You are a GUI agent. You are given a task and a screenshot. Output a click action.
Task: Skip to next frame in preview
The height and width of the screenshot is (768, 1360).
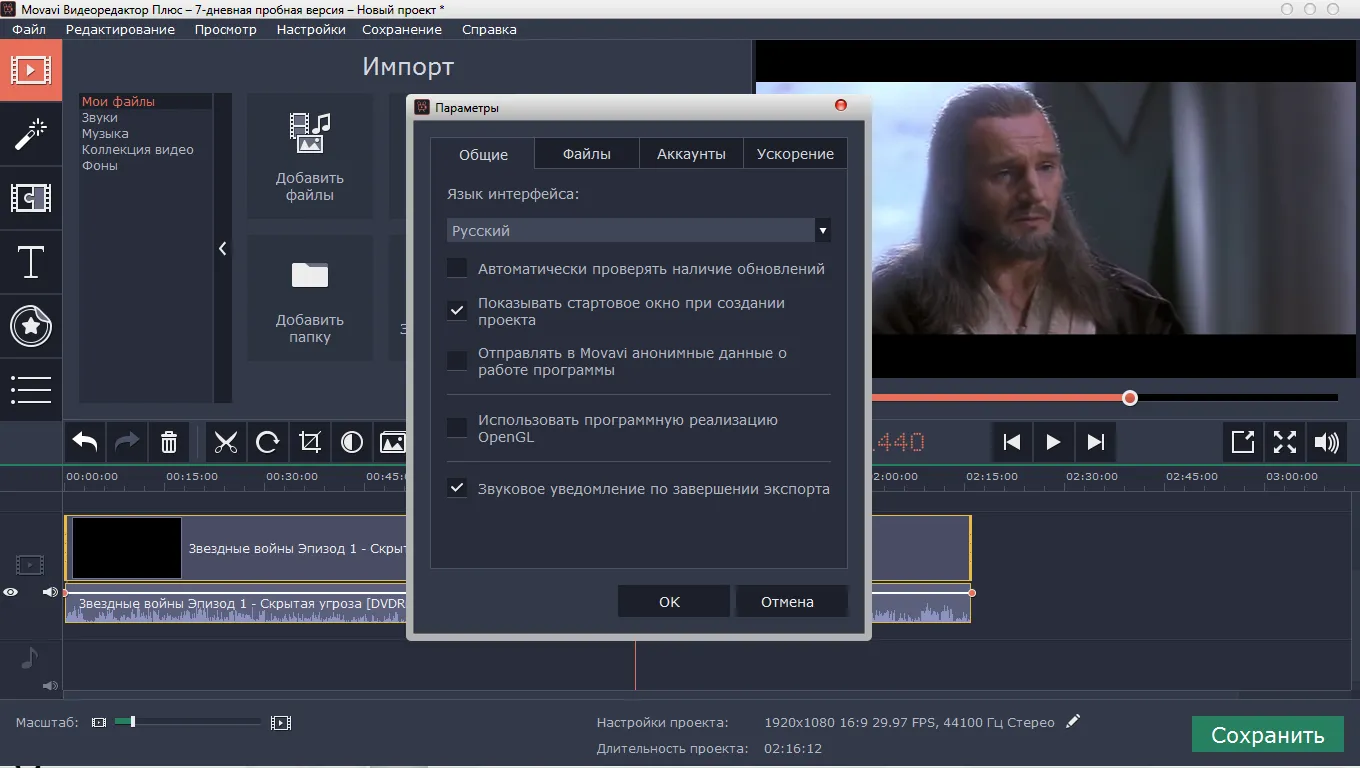[x=1095, y=442]
